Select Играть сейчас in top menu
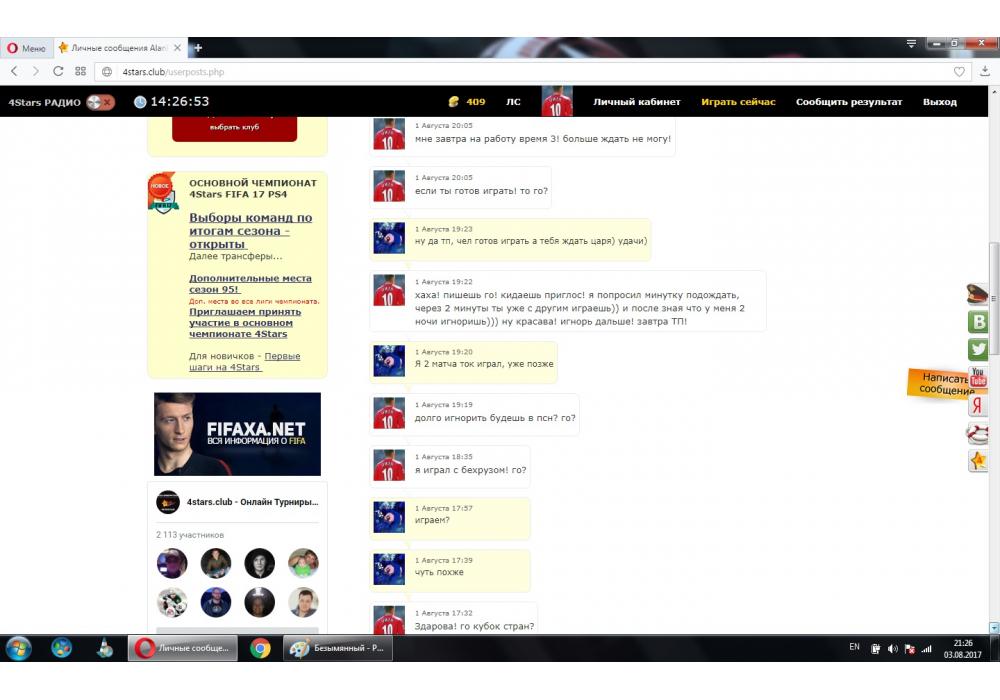Image resolution: width=1000 pixels, height=700 pixels. click(738, 102)
